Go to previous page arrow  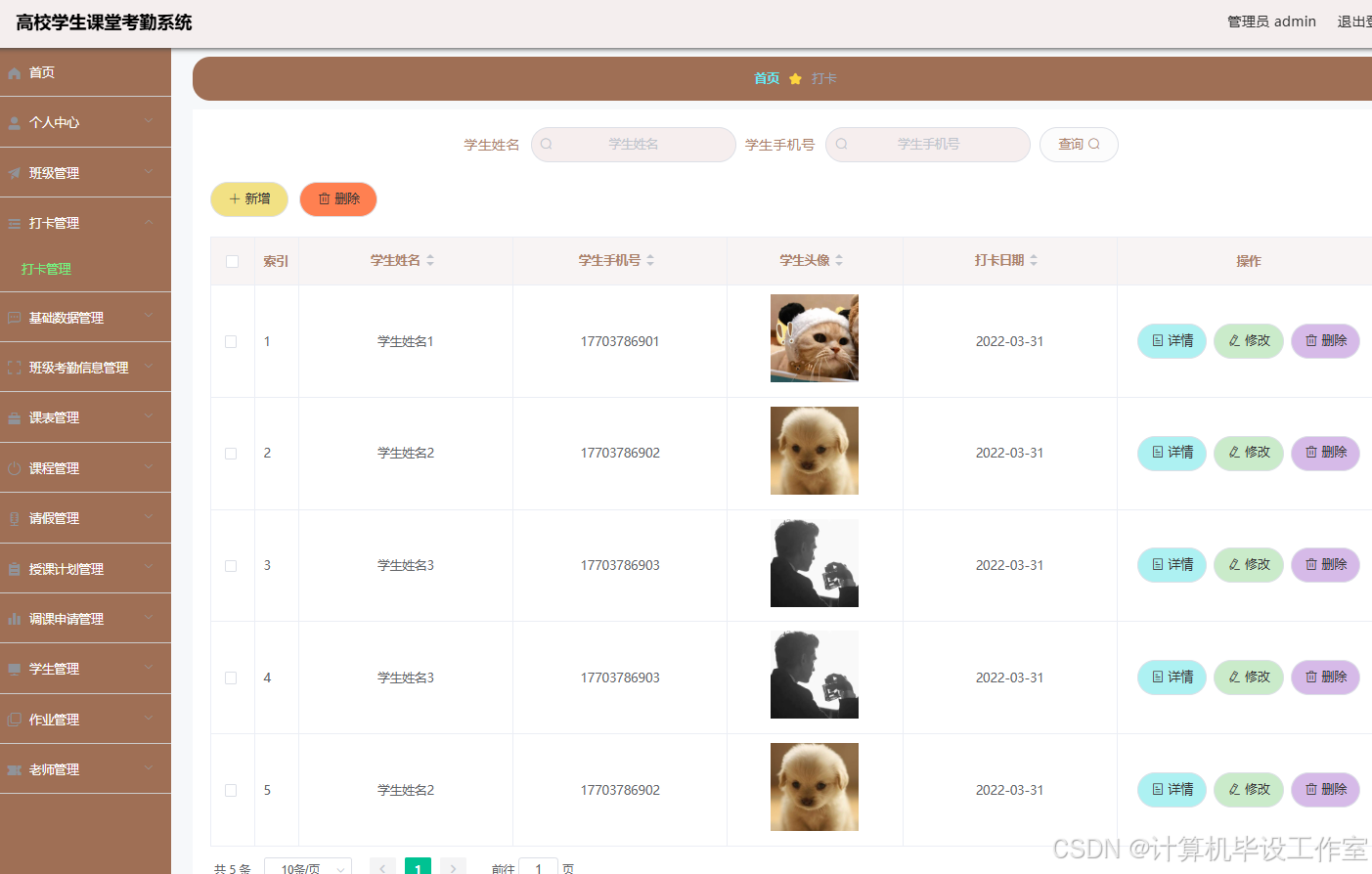click(x=383, y=868)
